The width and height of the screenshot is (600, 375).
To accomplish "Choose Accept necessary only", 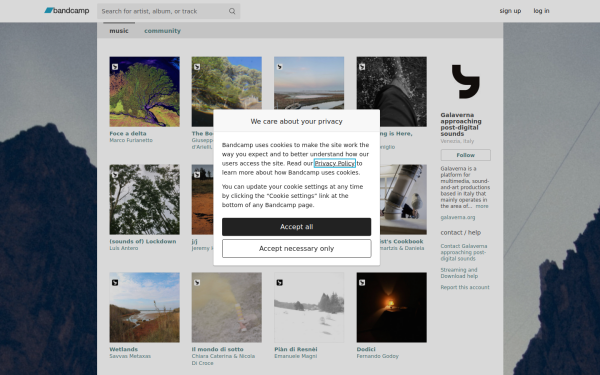I will click(x=297, y=248).
